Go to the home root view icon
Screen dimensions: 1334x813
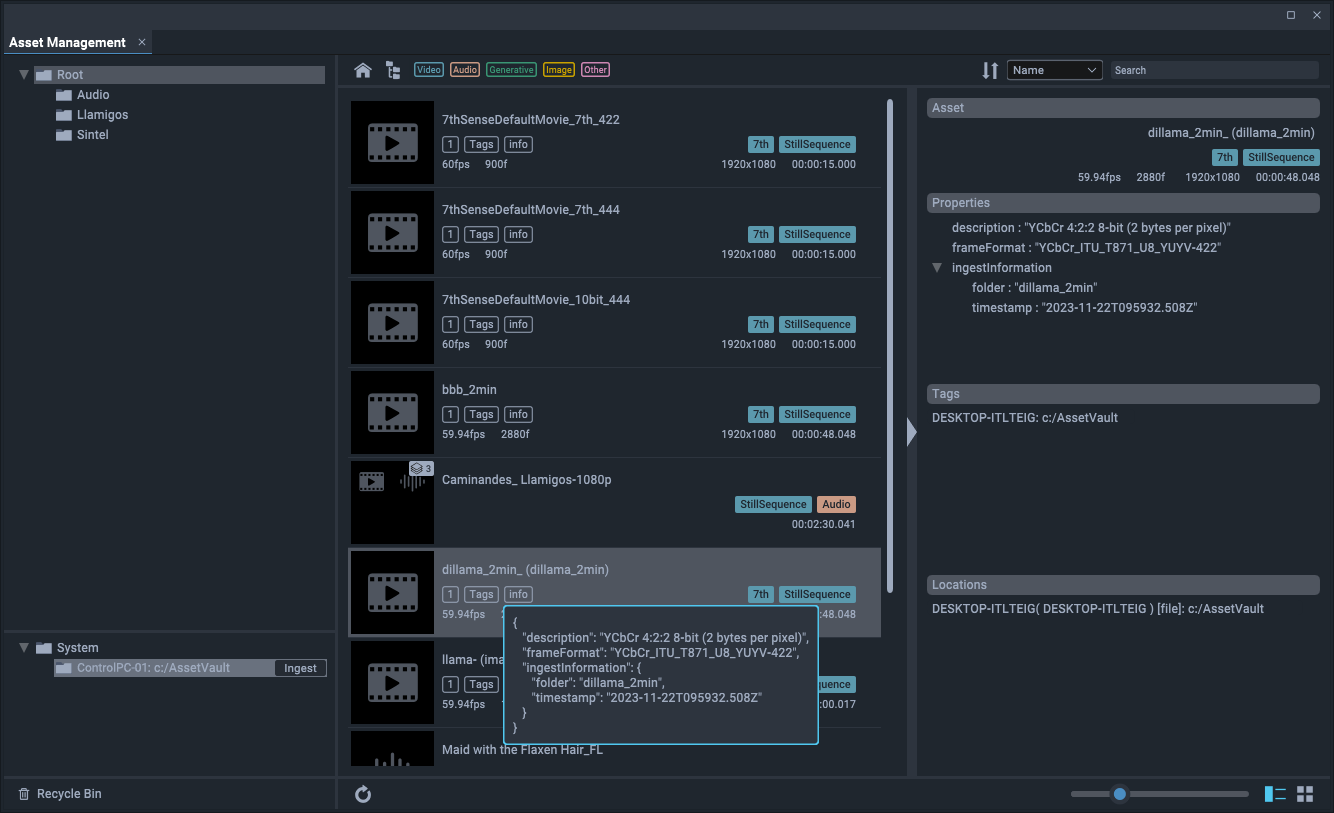[x=363, y=70]
